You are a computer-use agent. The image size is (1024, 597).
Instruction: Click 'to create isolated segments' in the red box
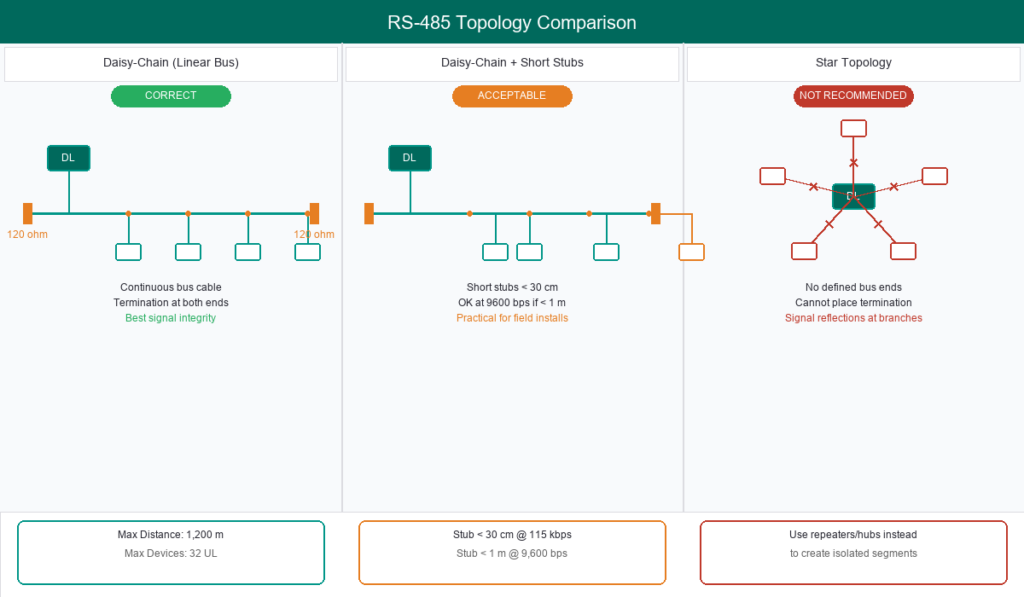(853, 554)
